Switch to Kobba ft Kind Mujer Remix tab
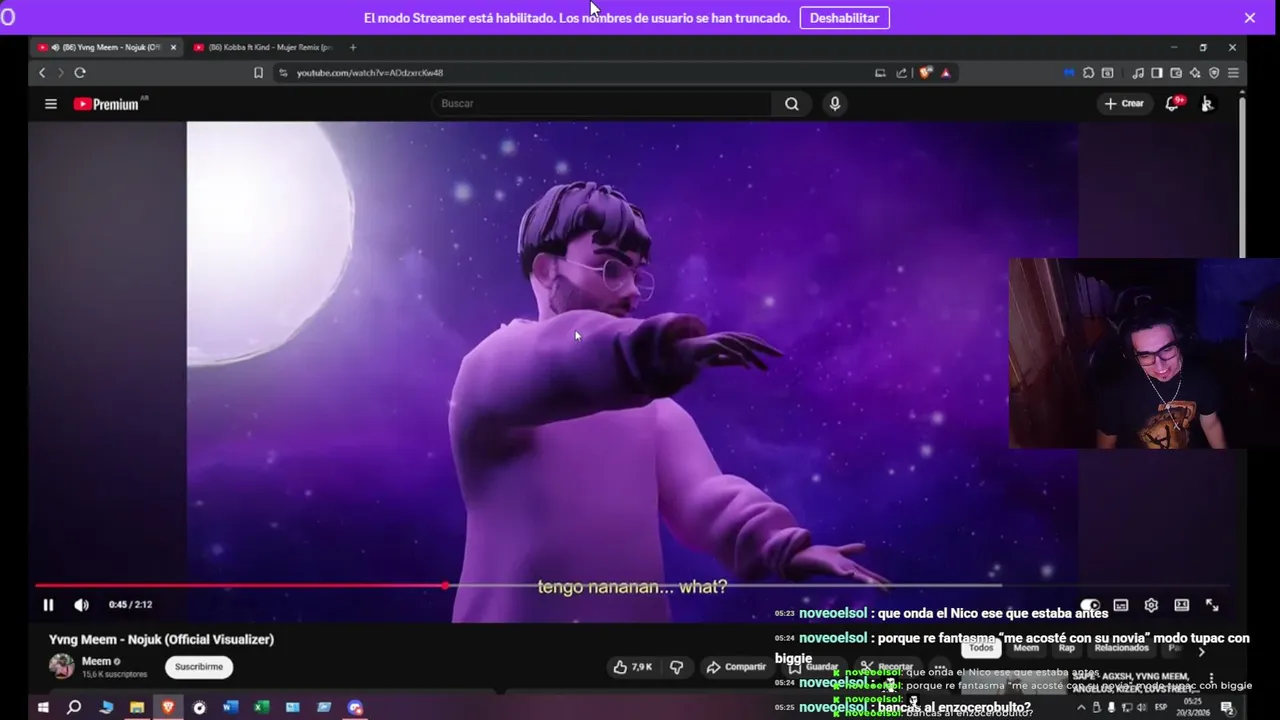The height and width of the screenshot is (720, 1280). pyautogui.click(x=262, y=47)
